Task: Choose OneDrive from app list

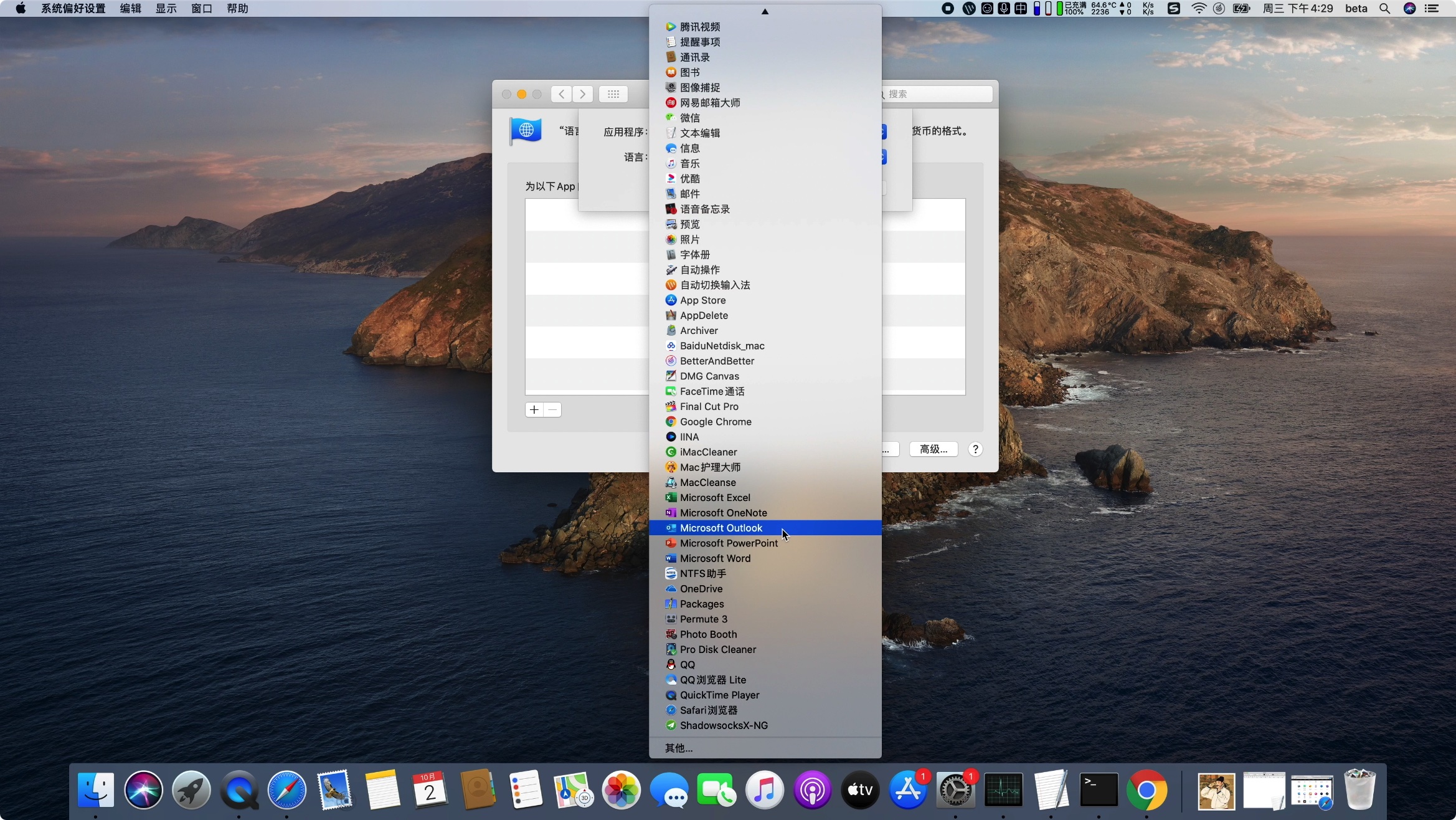Action: tap(765, 589)
